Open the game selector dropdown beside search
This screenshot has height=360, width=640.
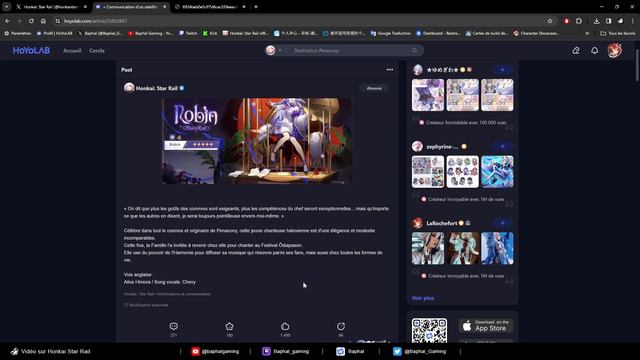click(274, 50)
